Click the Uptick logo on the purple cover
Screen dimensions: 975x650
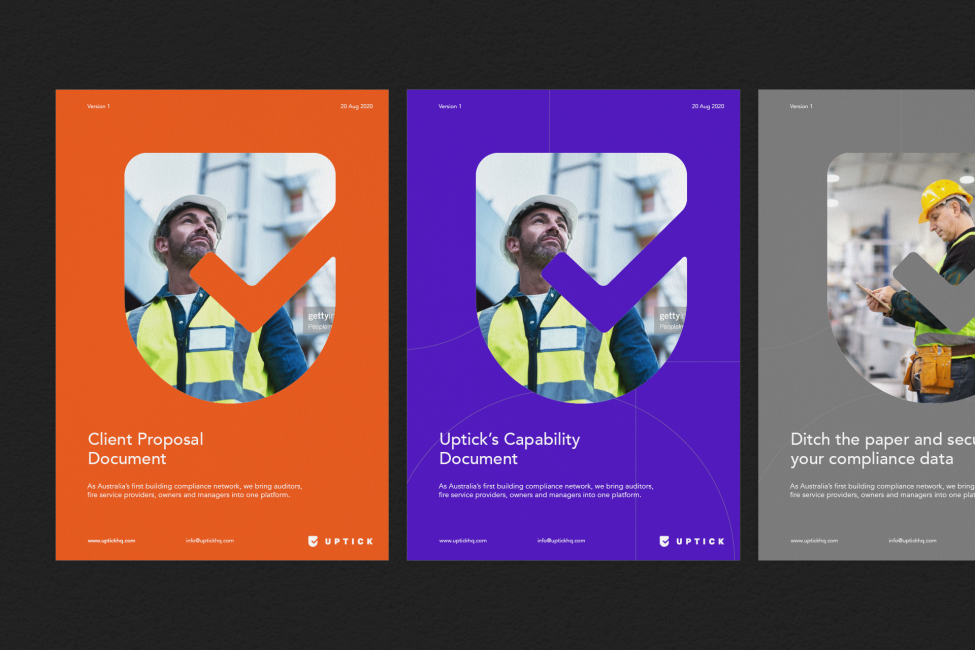pyautogui.click(x=692, y=541)
